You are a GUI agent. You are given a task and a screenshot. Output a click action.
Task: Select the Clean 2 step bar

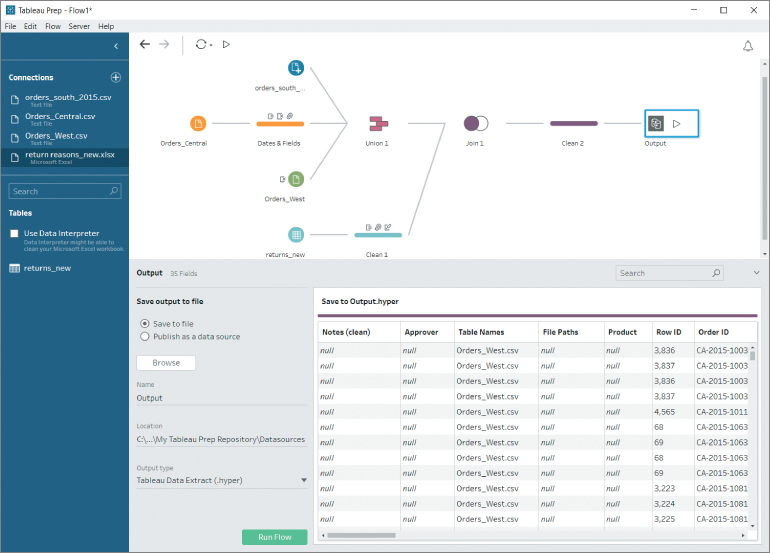point(574,124)
